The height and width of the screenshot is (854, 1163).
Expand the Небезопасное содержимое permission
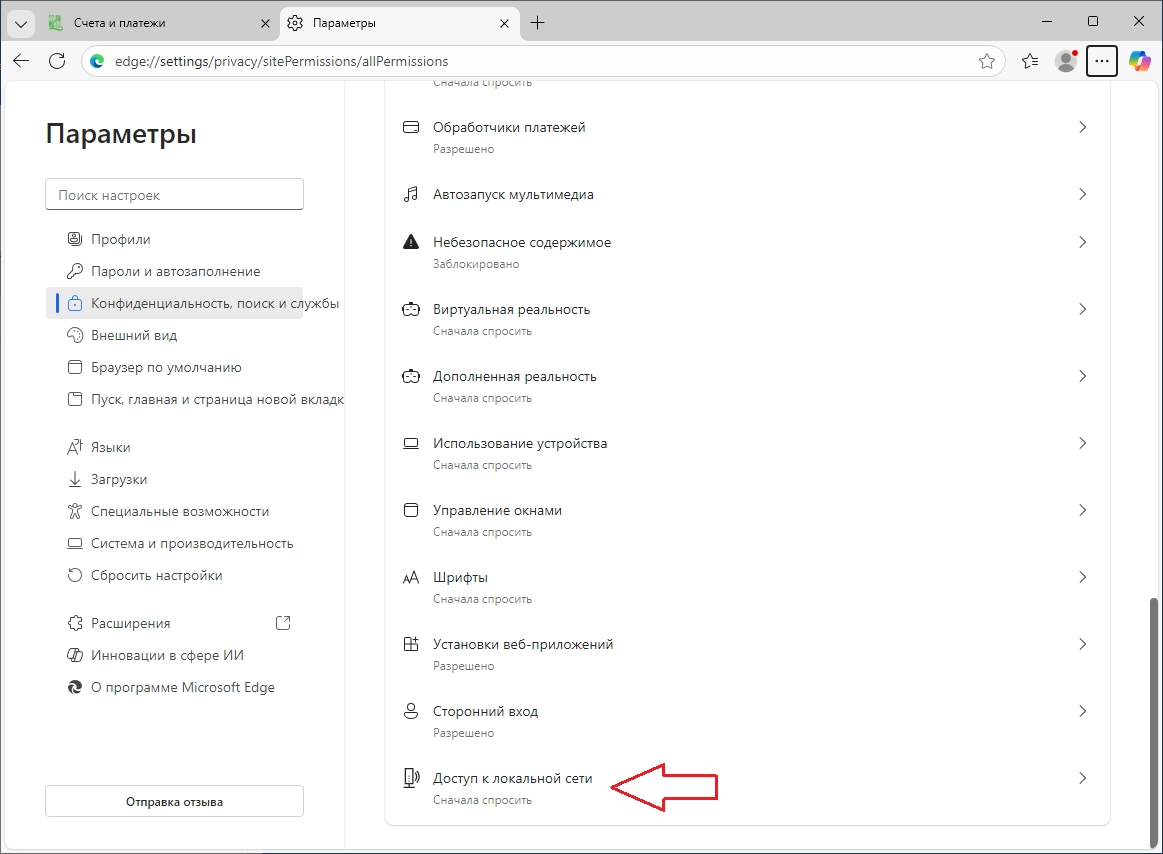click(x=1082, y=243)
